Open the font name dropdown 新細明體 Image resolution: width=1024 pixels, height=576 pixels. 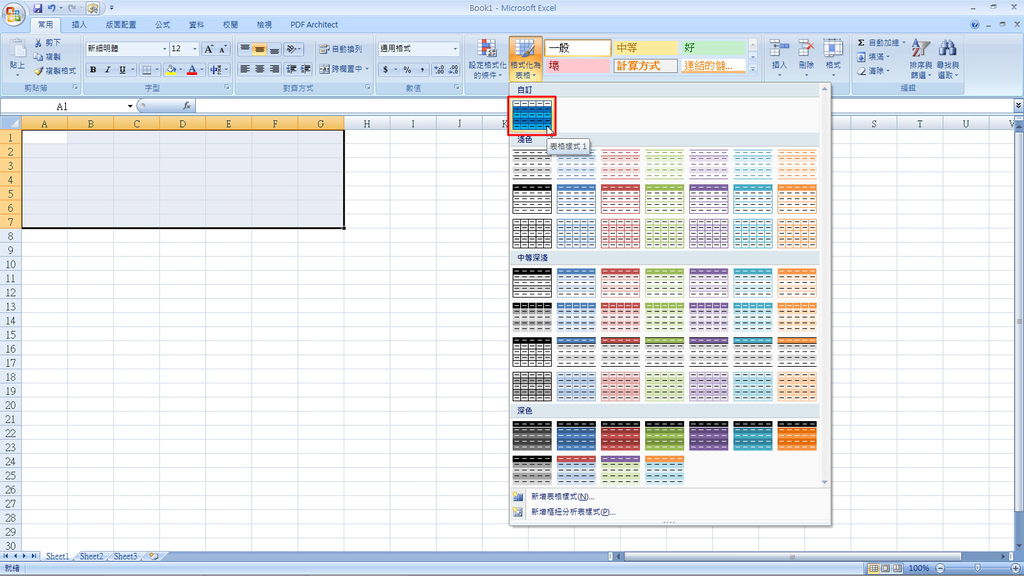(165, 49)
